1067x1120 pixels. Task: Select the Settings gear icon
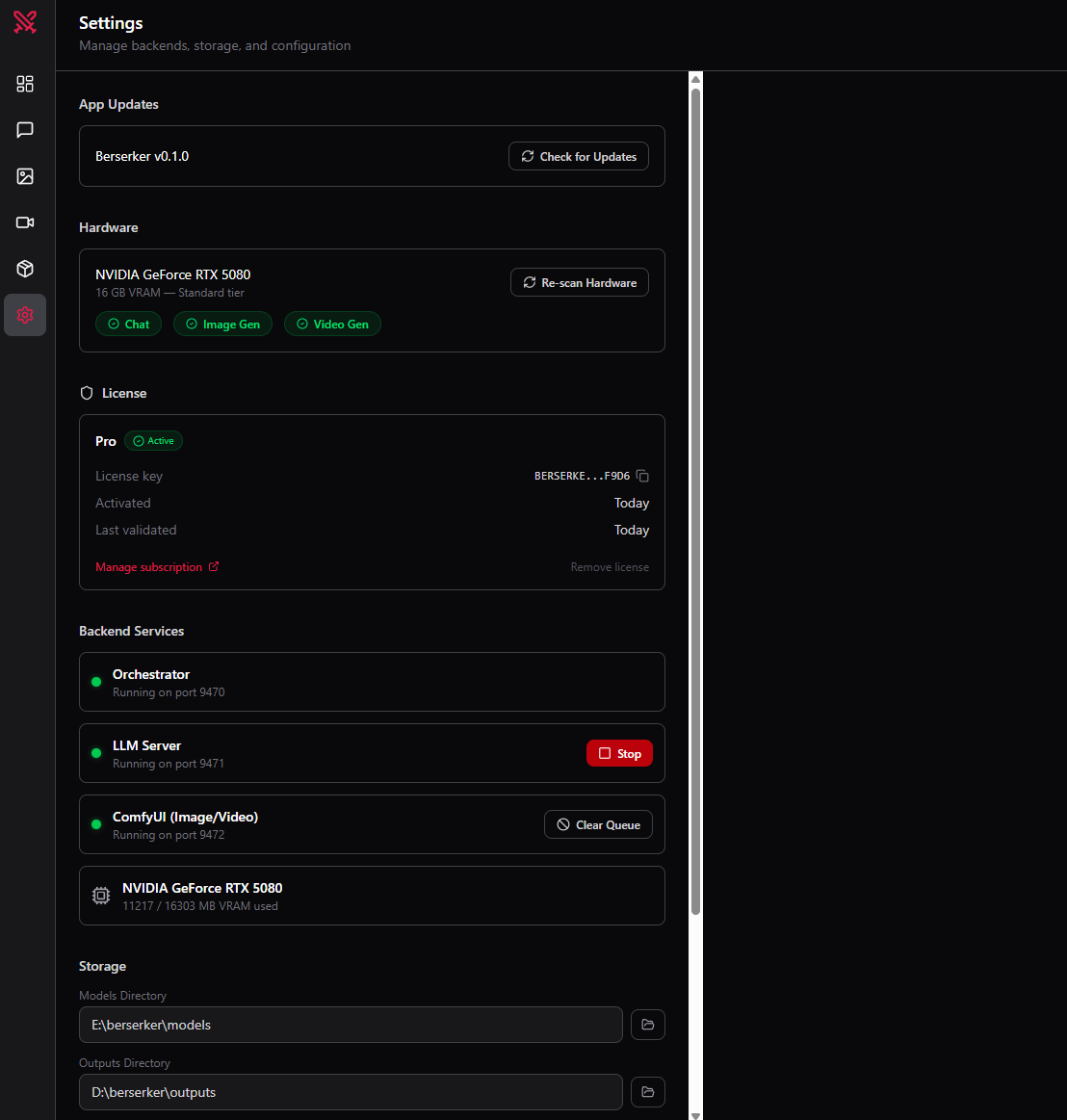click(25, 315)
